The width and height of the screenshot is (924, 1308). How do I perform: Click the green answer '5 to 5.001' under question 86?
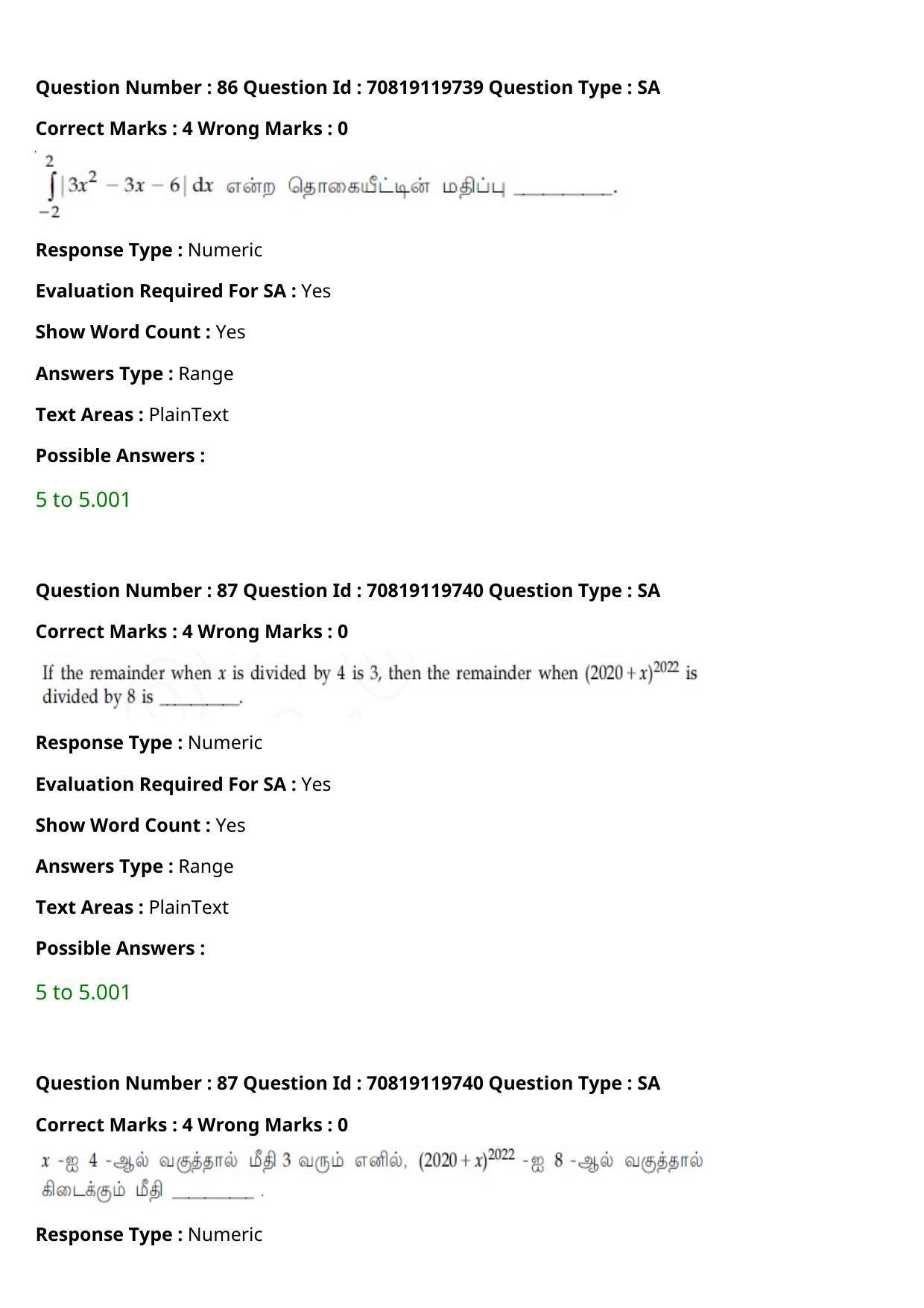point(83,499)
